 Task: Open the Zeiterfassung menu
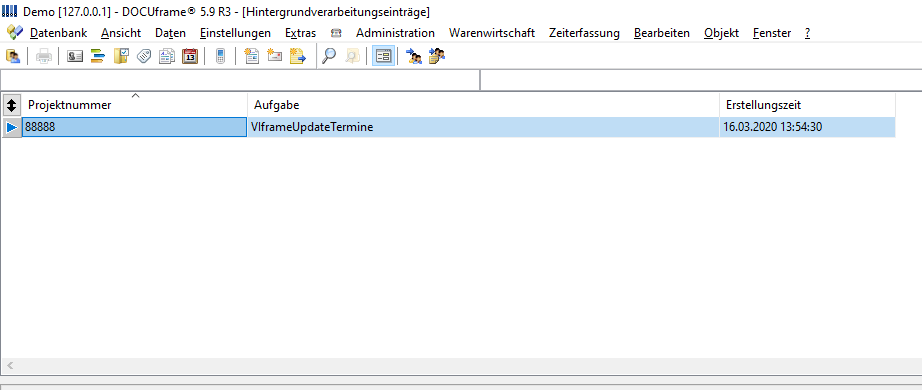[584, 33]
